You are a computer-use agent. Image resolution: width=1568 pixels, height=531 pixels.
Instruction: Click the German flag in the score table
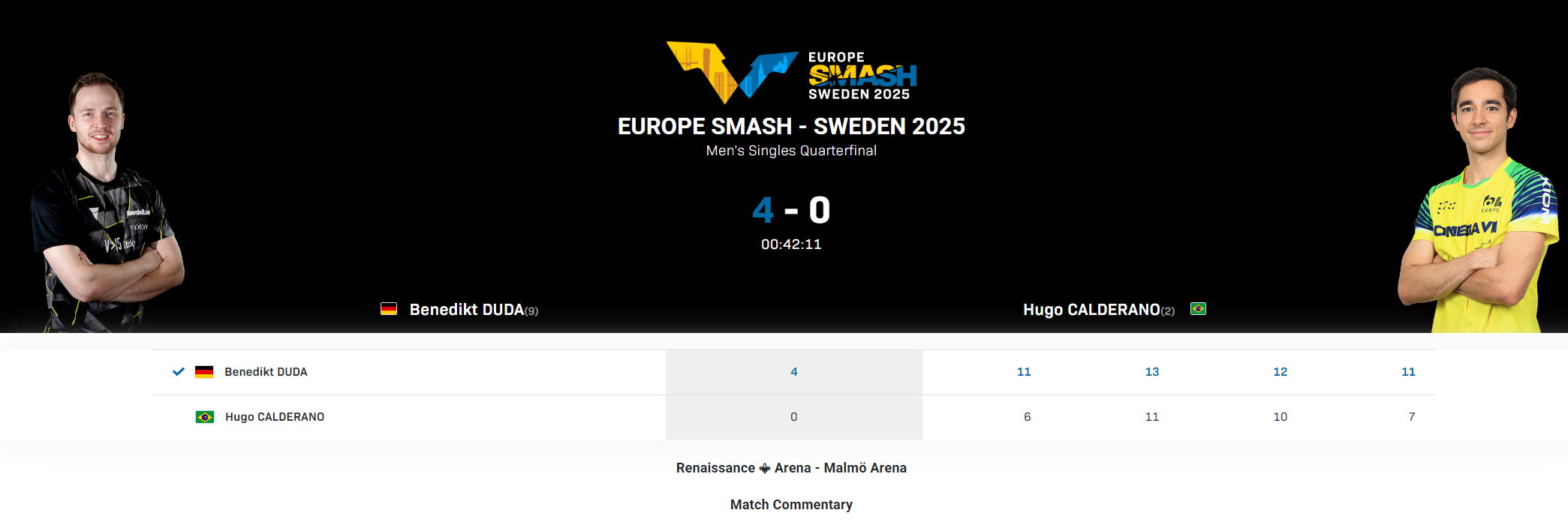(x=204, y=372)
